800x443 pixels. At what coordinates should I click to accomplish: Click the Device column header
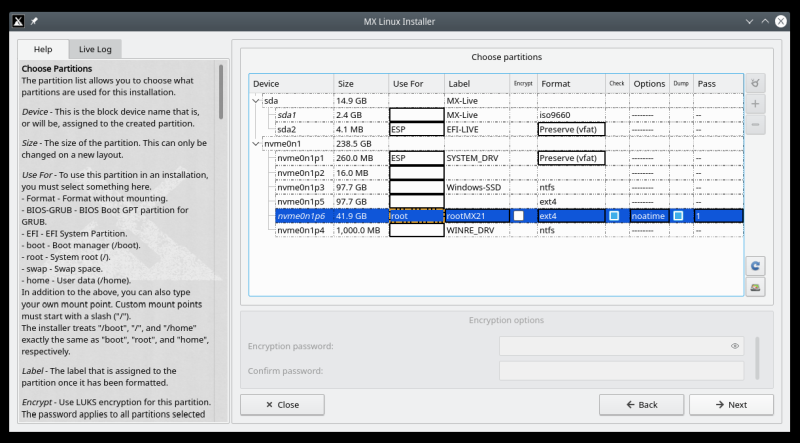(291, 84)
